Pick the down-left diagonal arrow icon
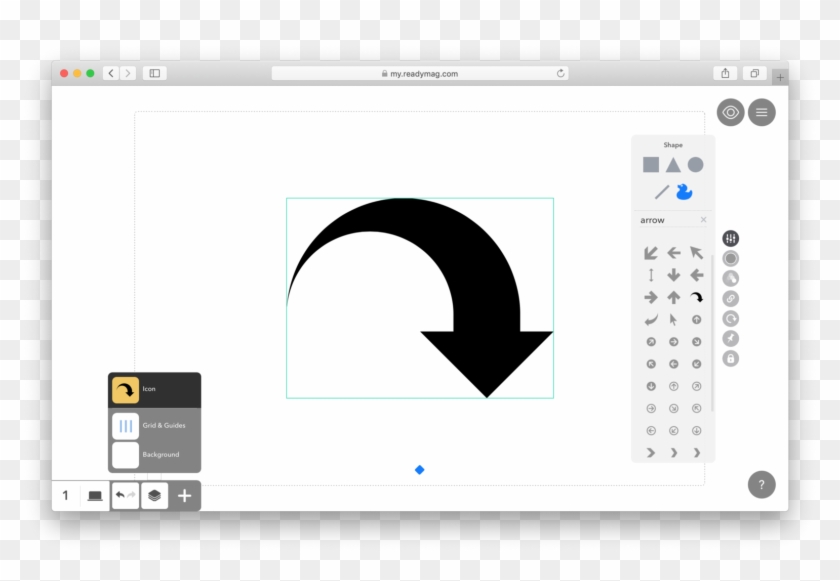The width and height of the screenshot is (840, 581). point(651,253)
